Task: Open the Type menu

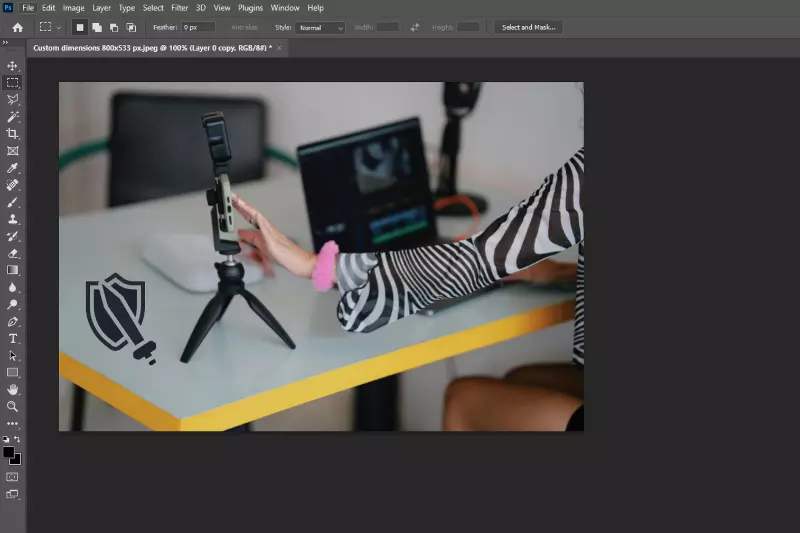Action: click(x=127, y=8)
